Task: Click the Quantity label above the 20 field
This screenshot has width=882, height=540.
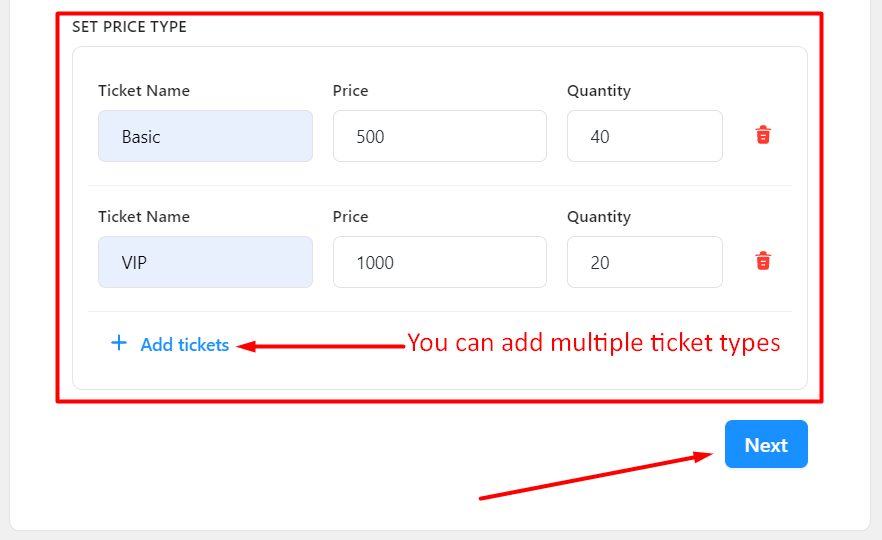Action: click(599, 217)
